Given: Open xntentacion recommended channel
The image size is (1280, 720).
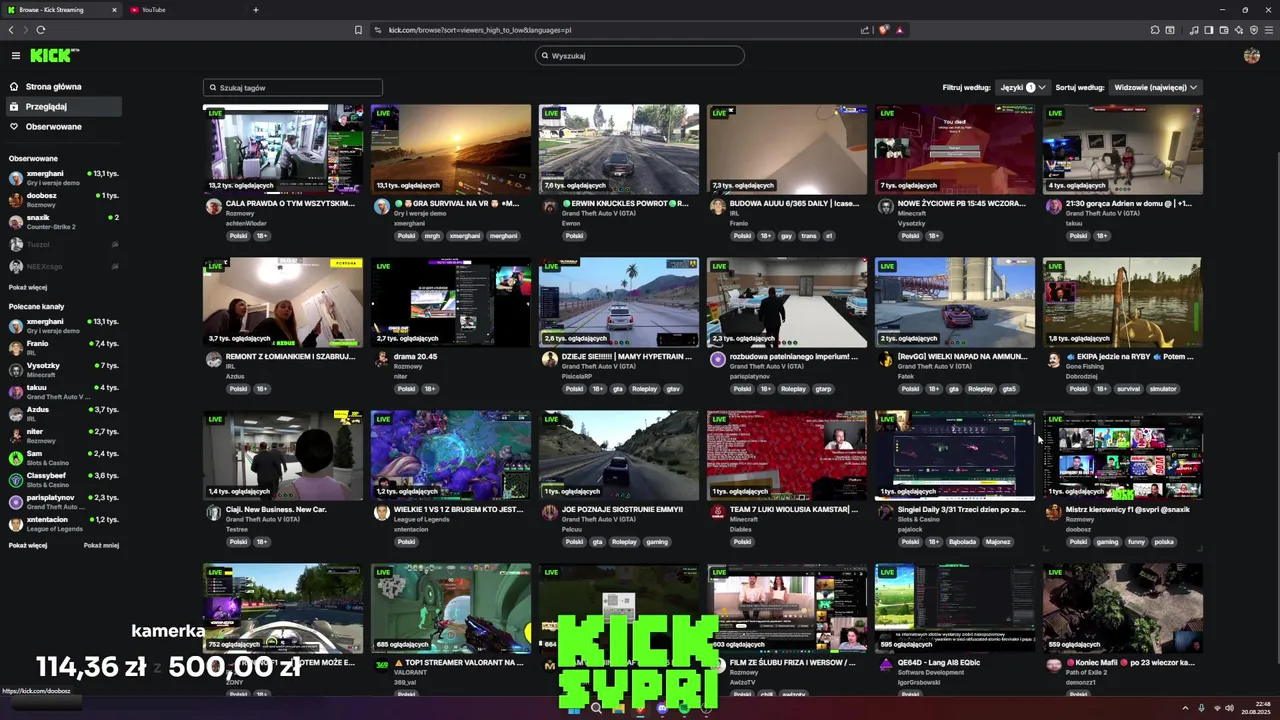Looking at the screenshot, I should pyautogui.click(x=64, y=524).
